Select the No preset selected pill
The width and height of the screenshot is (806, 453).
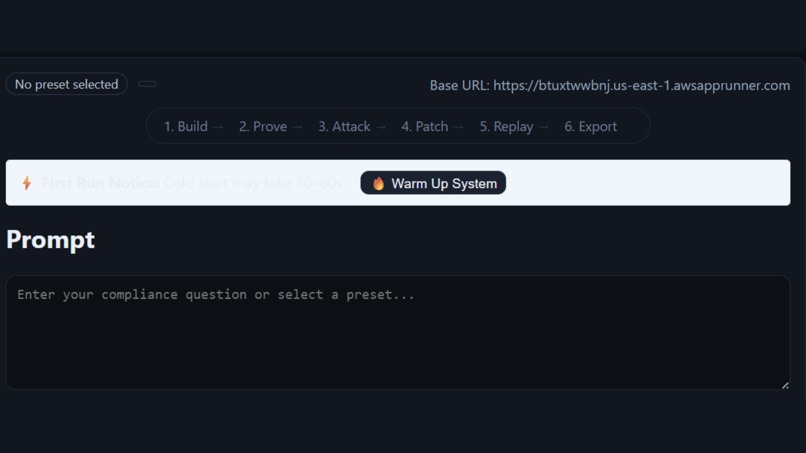[66, 84]
